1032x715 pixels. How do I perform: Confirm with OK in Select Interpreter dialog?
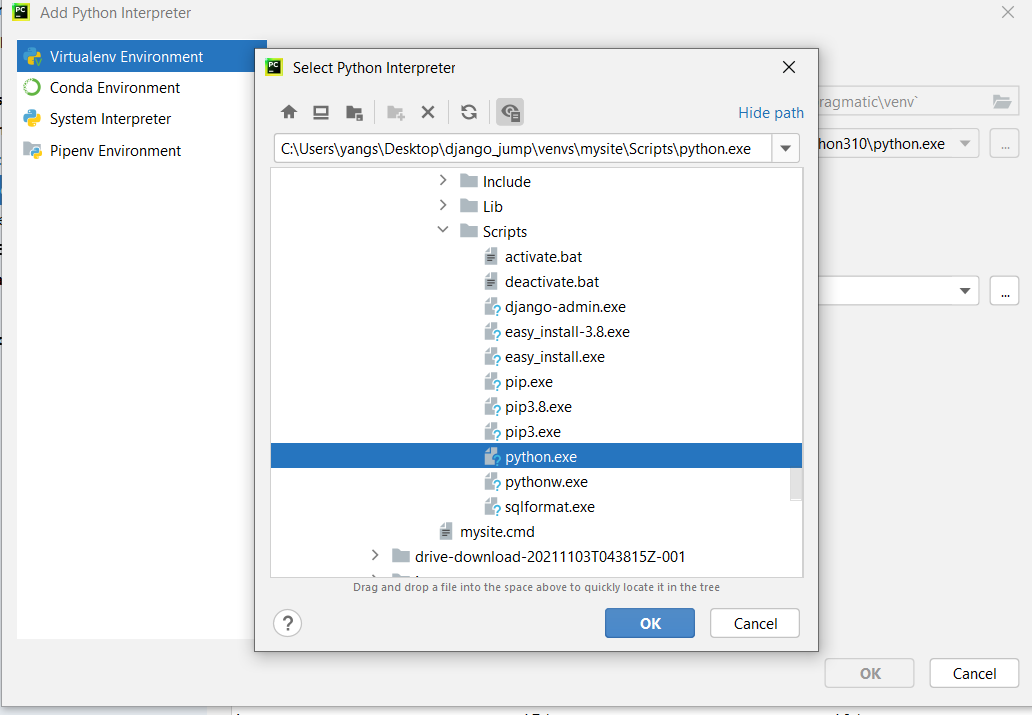click(x=650, y=623)
